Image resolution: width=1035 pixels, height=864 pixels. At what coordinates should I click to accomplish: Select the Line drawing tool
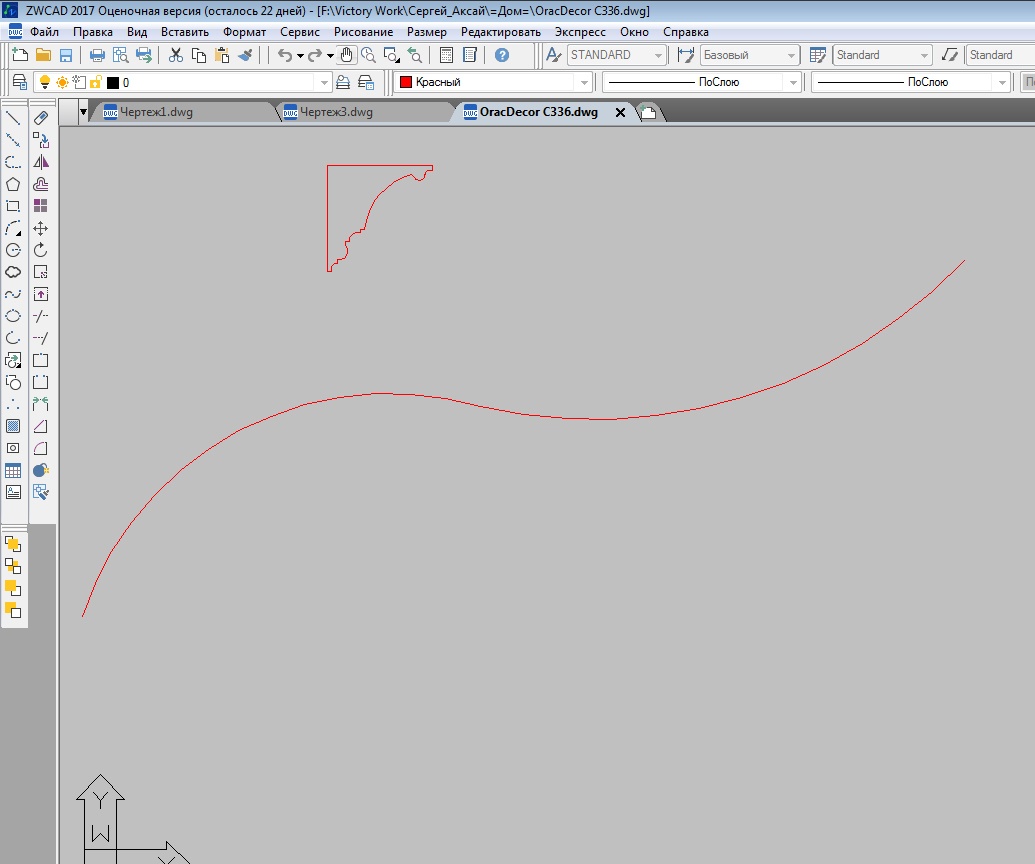pos(13,119)
